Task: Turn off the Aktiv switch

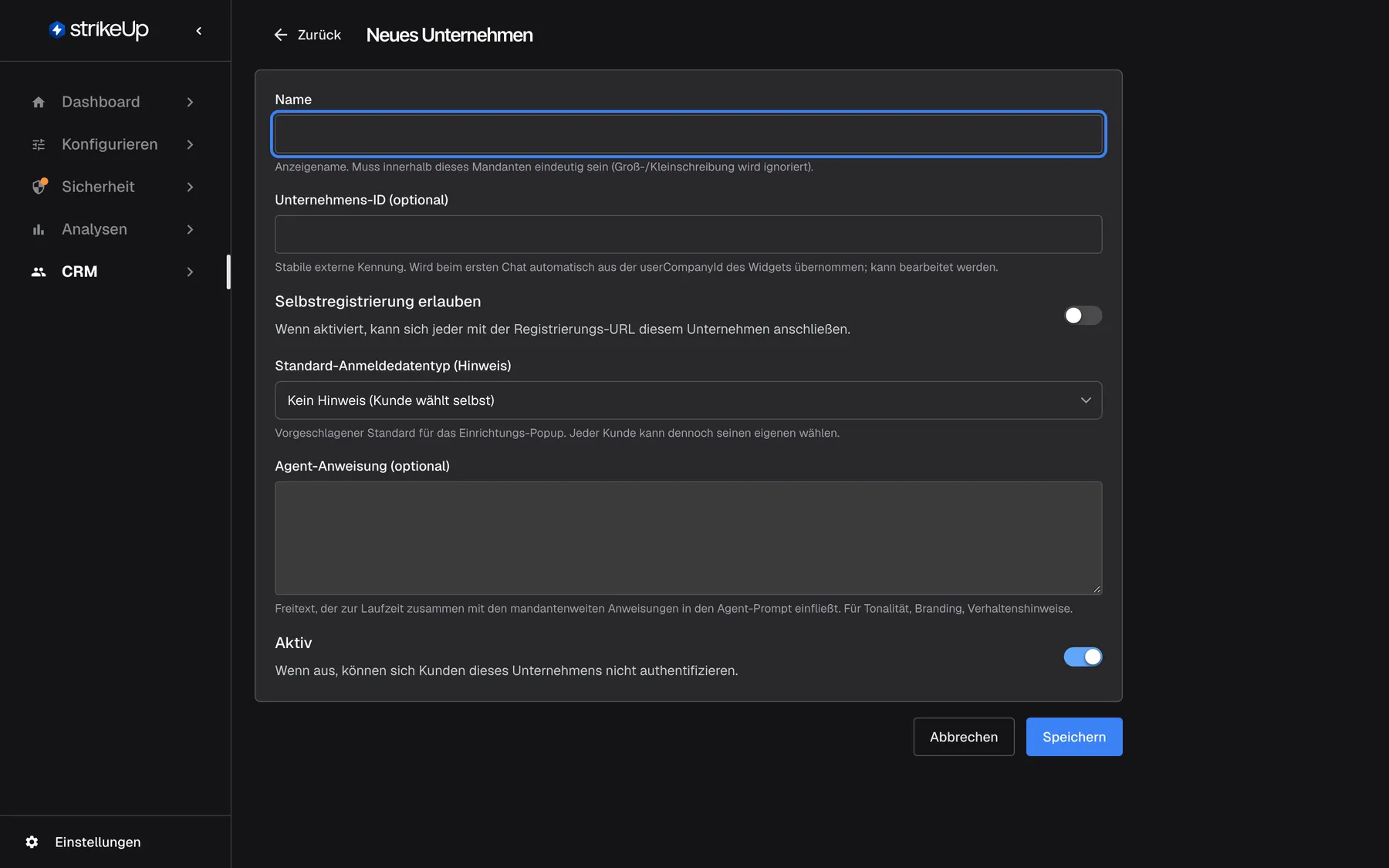Action: click(1083, 657)
